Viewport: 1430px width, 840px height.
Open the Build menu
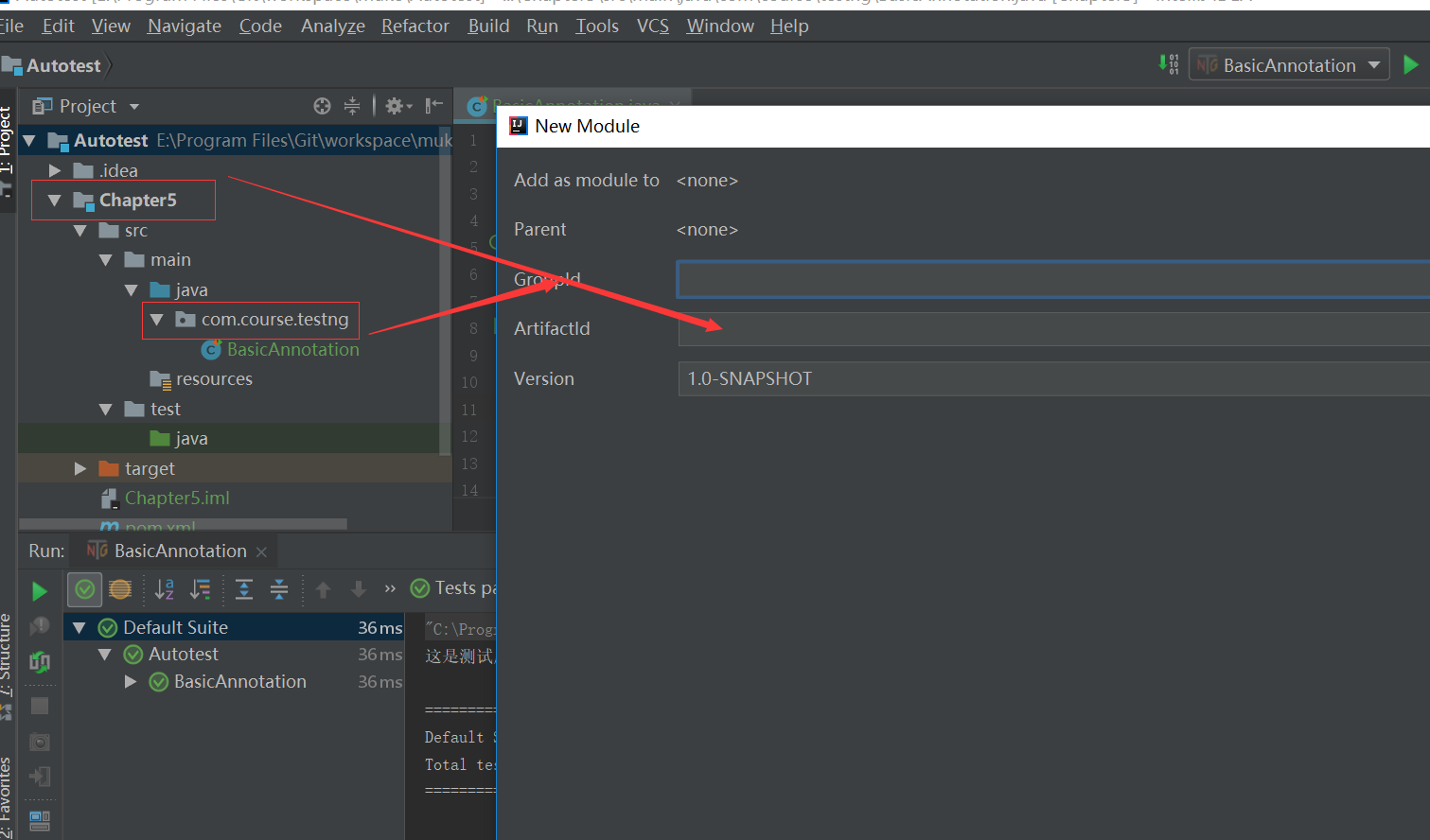488,26
